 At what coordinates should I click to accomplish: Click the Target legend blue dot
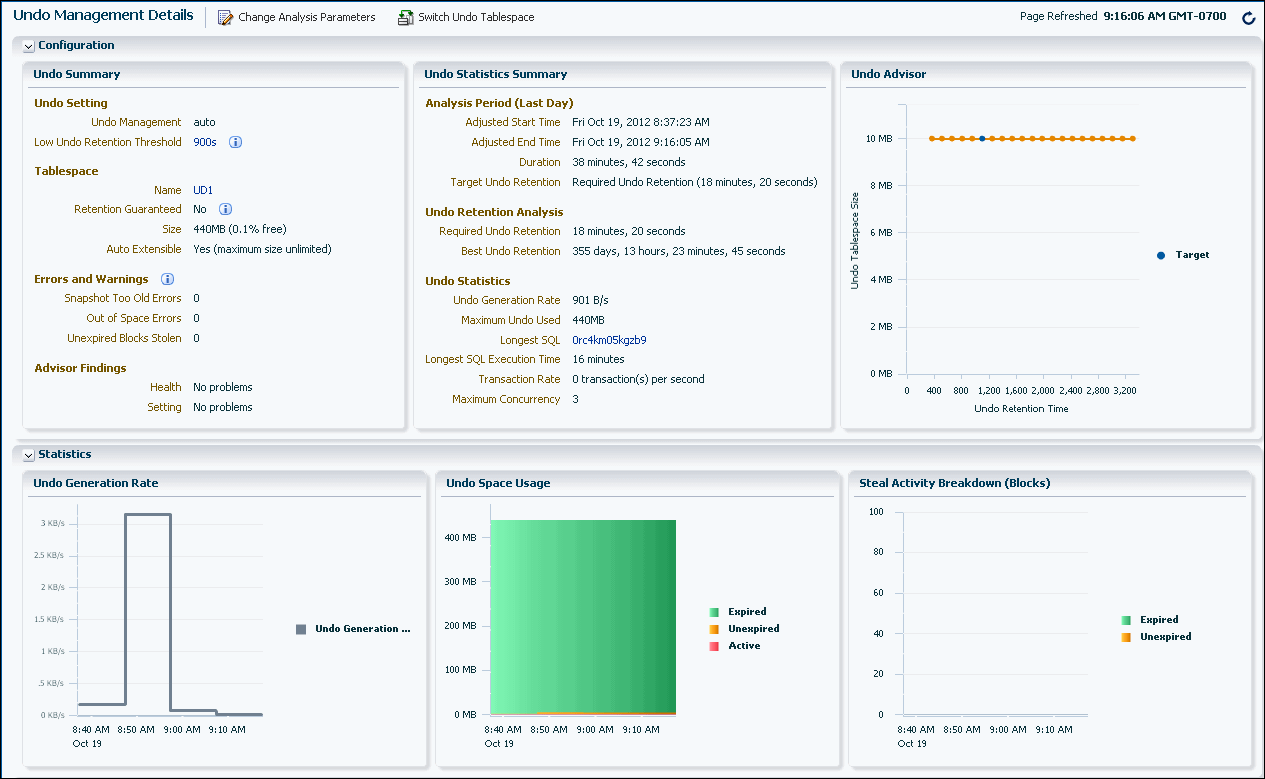pos(1161,255)
